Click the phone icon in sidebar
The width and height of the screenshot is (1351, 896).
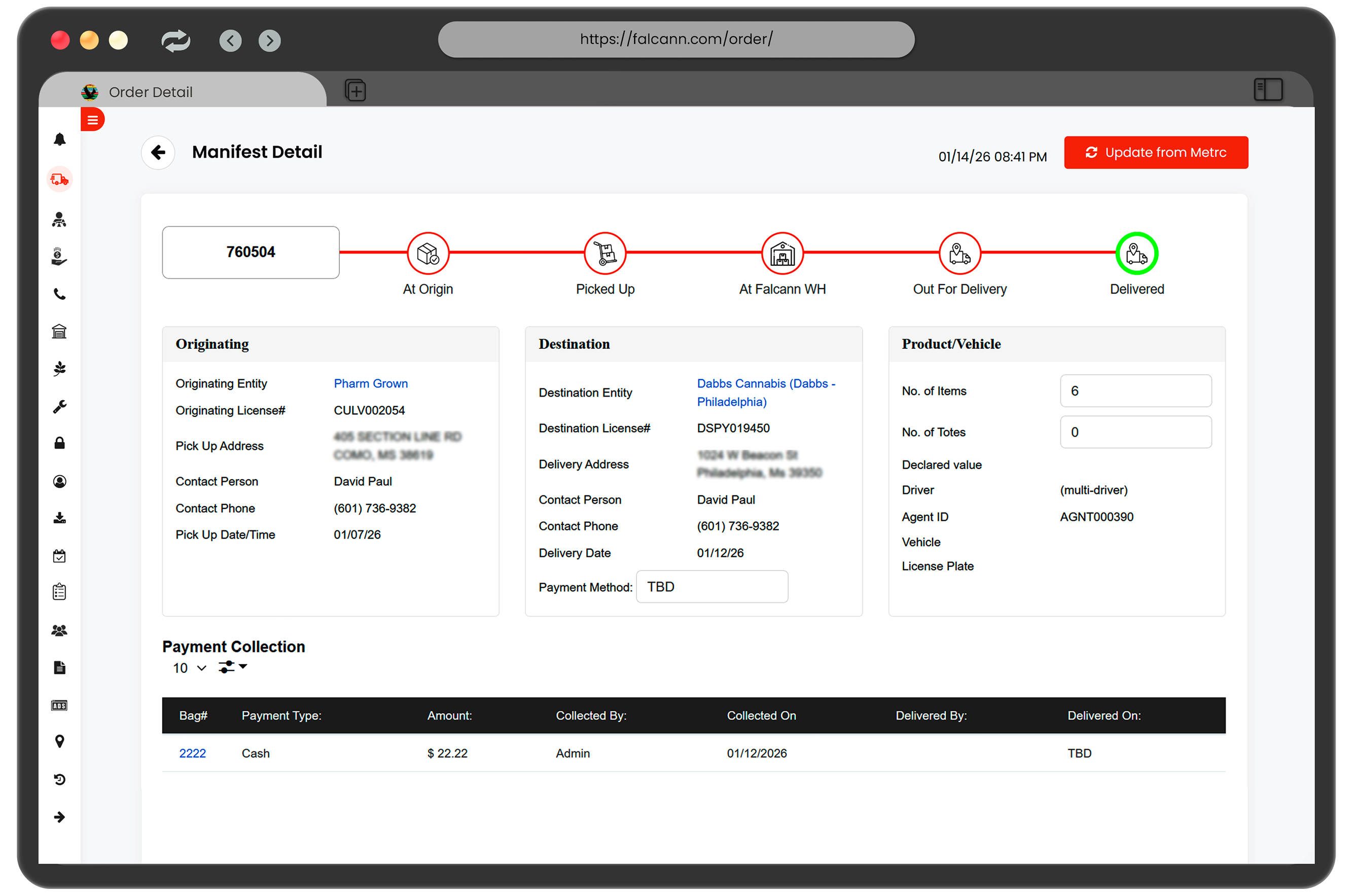click(x=59, y=294)
